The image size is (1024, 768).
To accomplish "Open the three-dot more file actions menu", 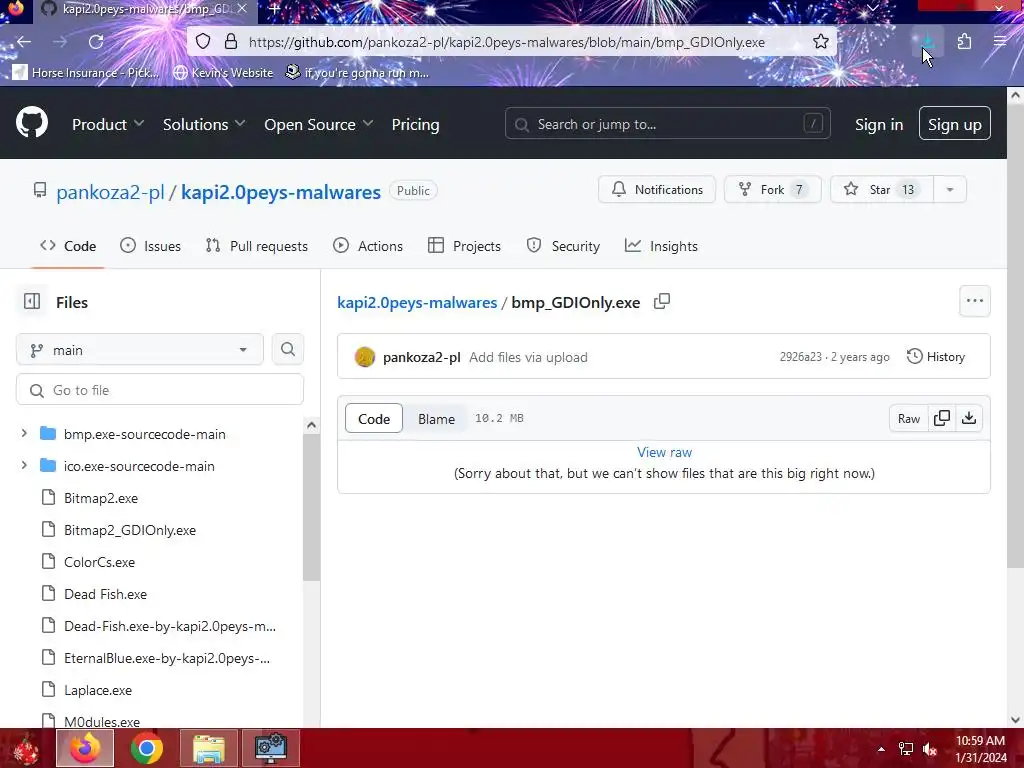I will tap(974, 301).
